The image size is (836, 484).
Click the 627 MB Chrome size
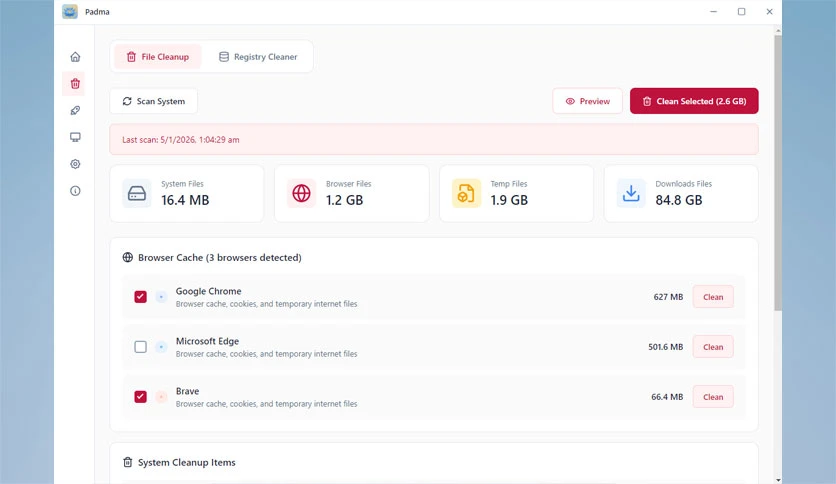pyautogui.click(x=668, y=297)
